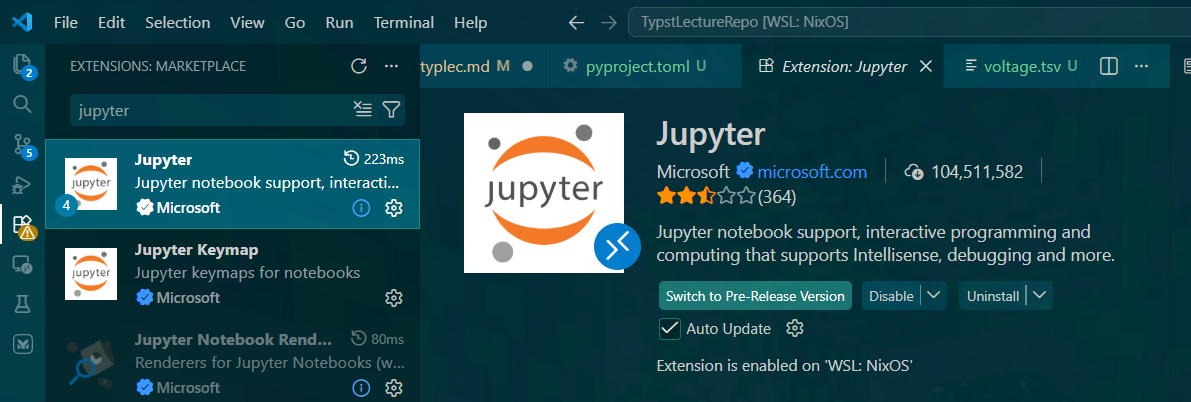
Task: Open the Testing flask icon
Action: 23,305
